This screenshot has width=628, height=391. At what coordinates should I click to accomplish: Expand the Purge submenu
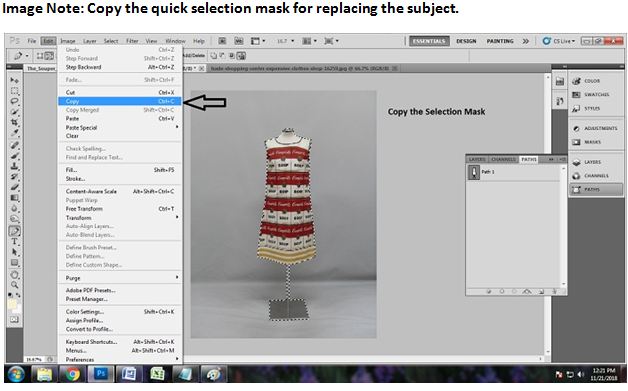pyautogui.click(x=120, y=278)
